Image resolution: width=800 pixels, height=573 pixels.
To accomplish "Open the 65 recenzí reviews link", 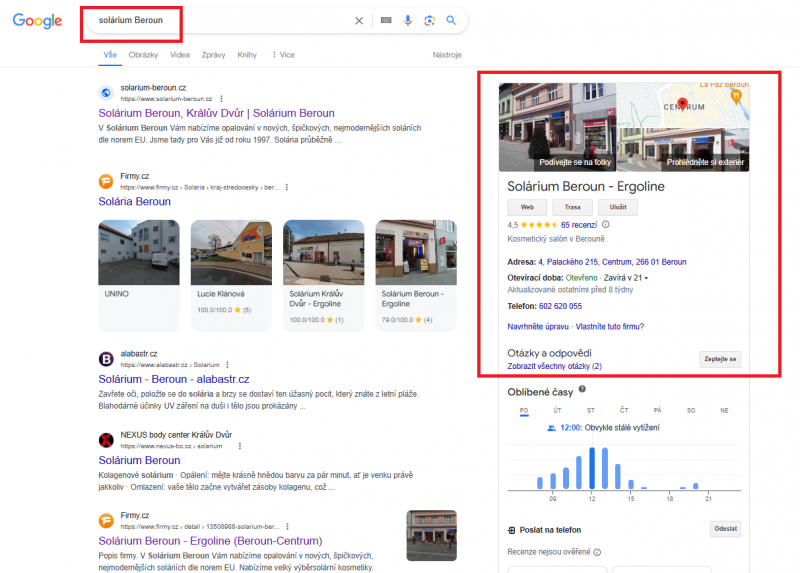I will [579, 225].
